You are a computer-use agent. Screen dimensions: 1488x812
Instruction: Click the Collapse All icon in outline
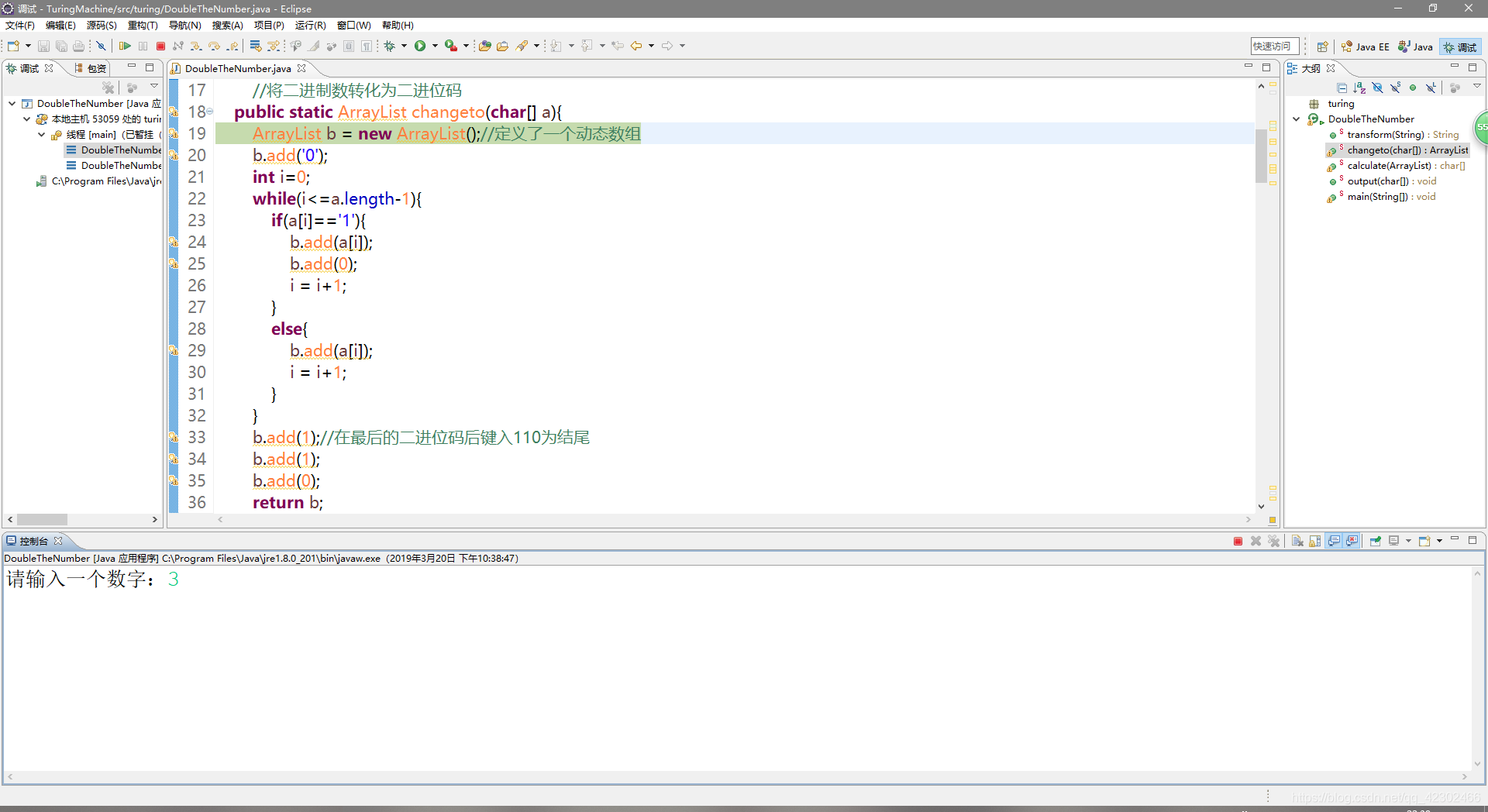point(1342,88)
